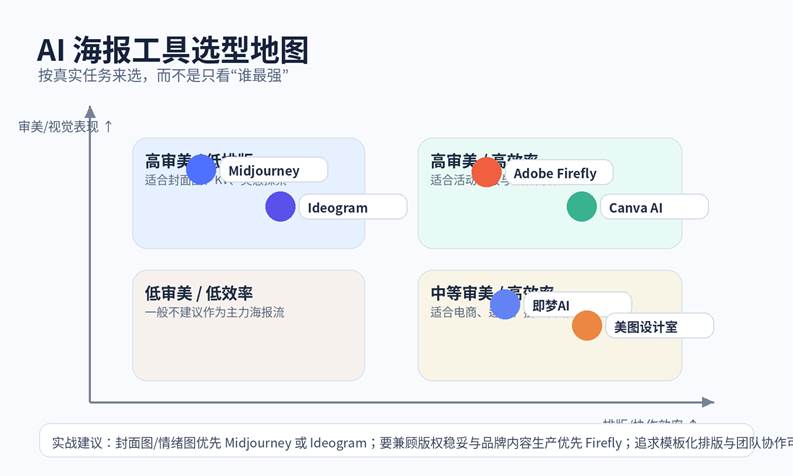Click the title AI 海报工具选型地图
Screen dimensions: 793x476
click(x=172, y=50)
